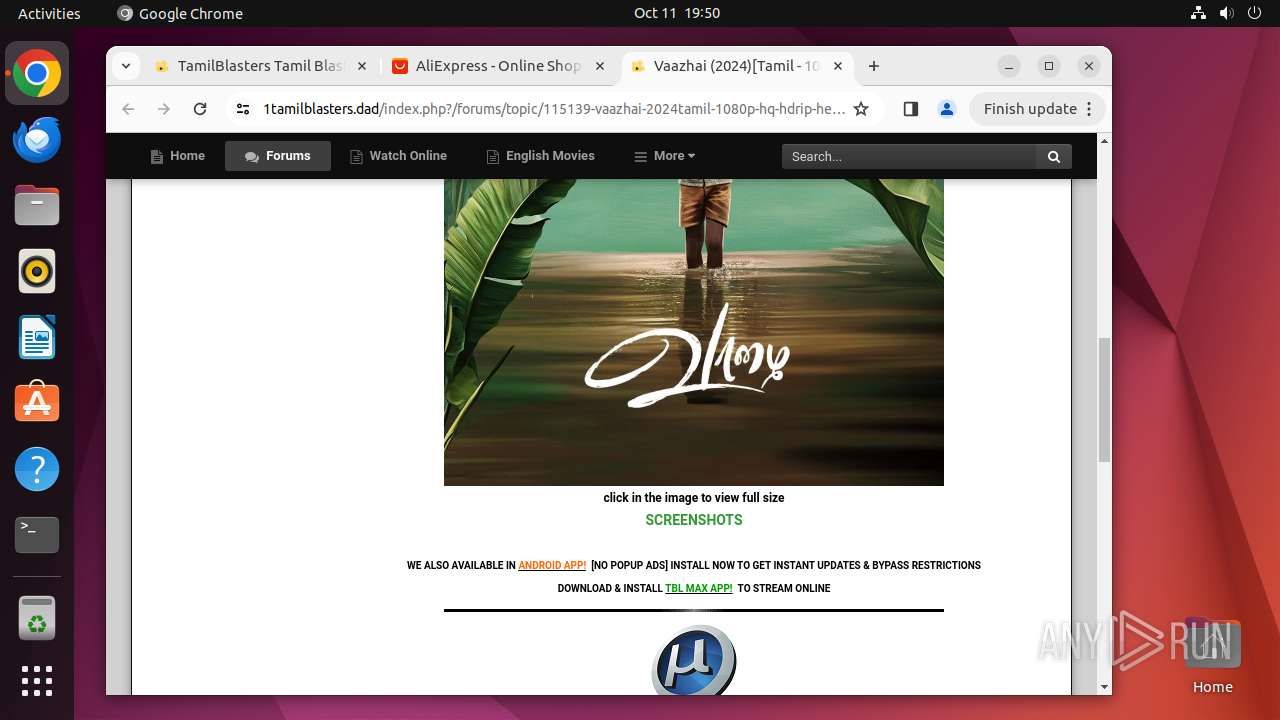Open the Trash in the dock
This screenshot has height=720, width=1280.
point(37,618)
